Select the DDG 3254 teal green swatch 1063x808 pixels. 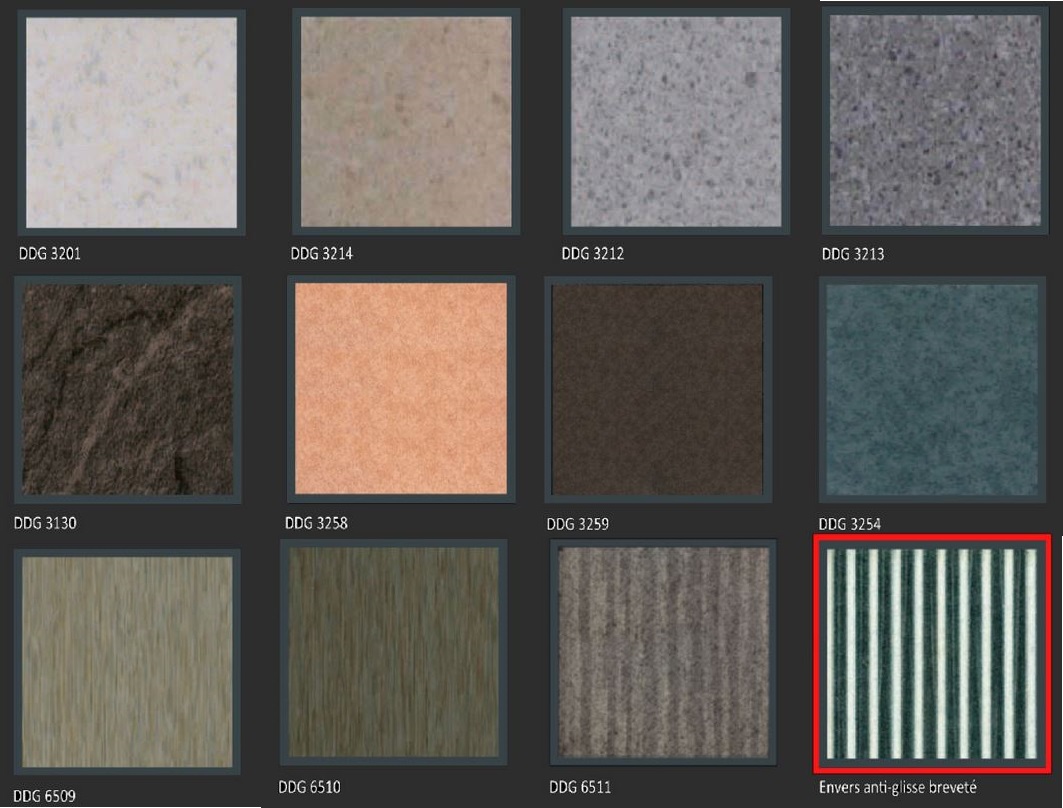pyautogui.click(x=931, y=390)
